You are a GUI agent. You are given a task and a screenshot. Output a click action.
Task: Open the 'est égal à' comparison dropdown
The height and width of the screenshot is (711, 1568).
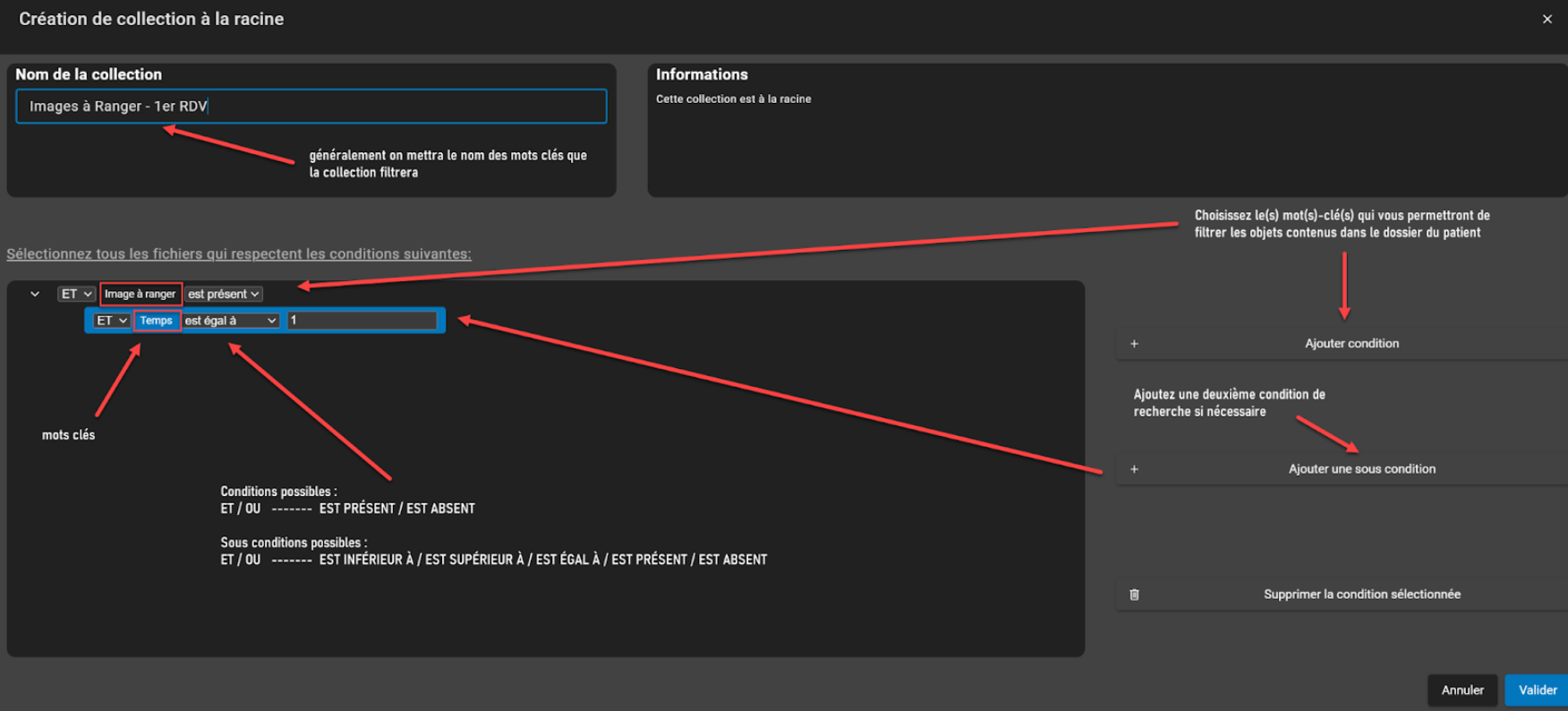click(x=230, y=321)
